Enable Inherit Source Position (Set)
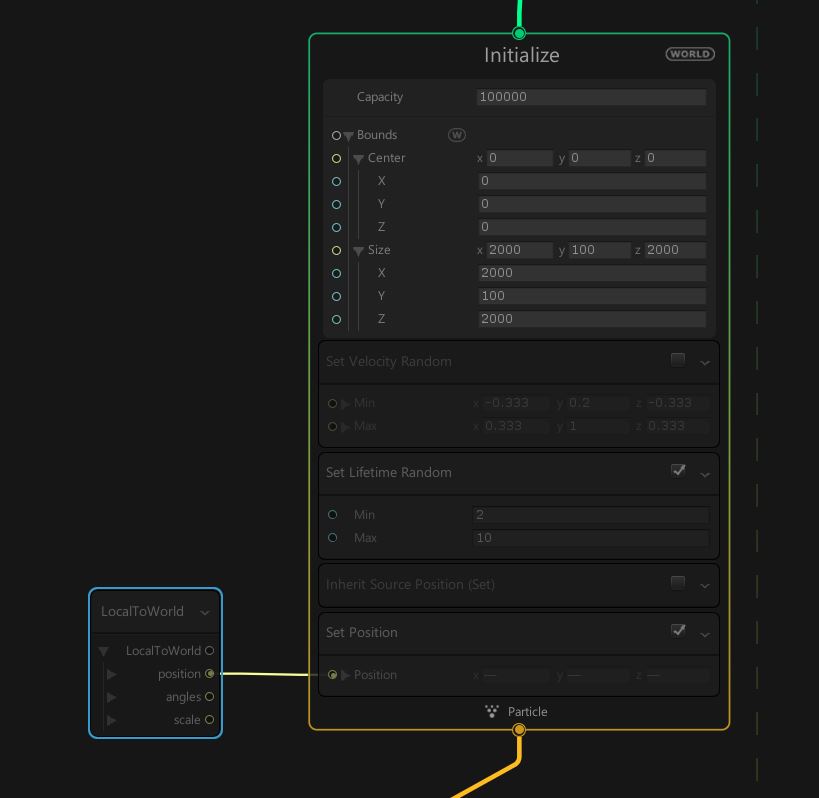The height and width of the screenshot is (798, 819). (x=677, y=583)
